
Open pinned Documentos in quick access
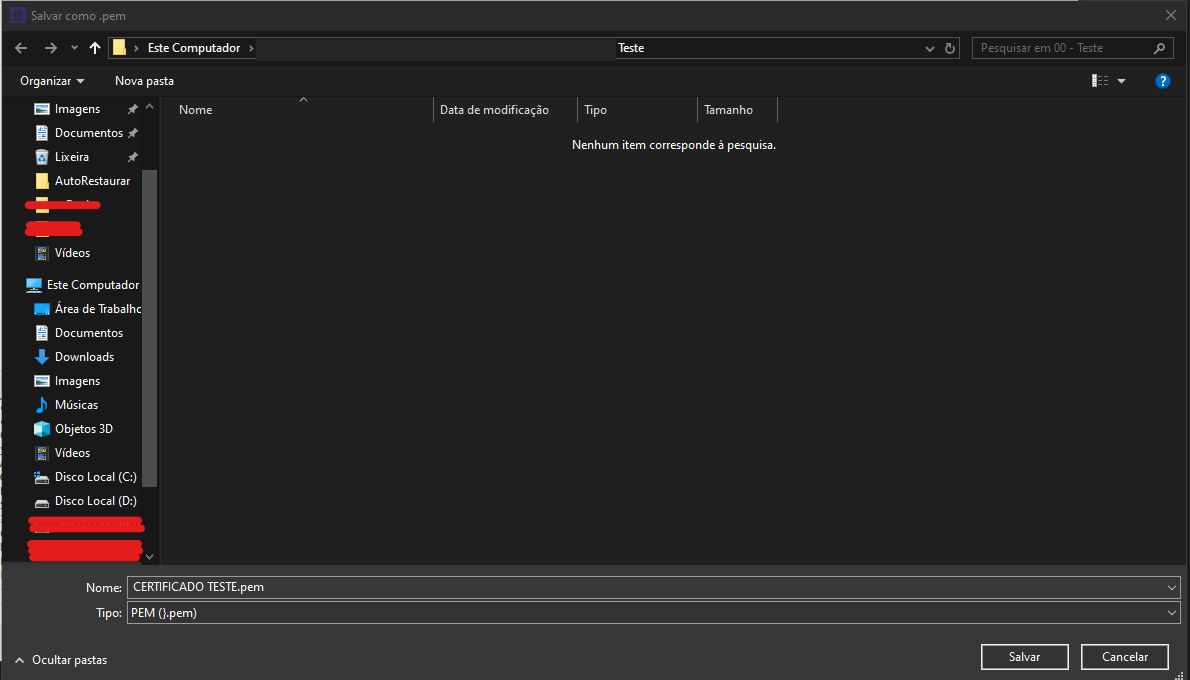tap(89, 133)
